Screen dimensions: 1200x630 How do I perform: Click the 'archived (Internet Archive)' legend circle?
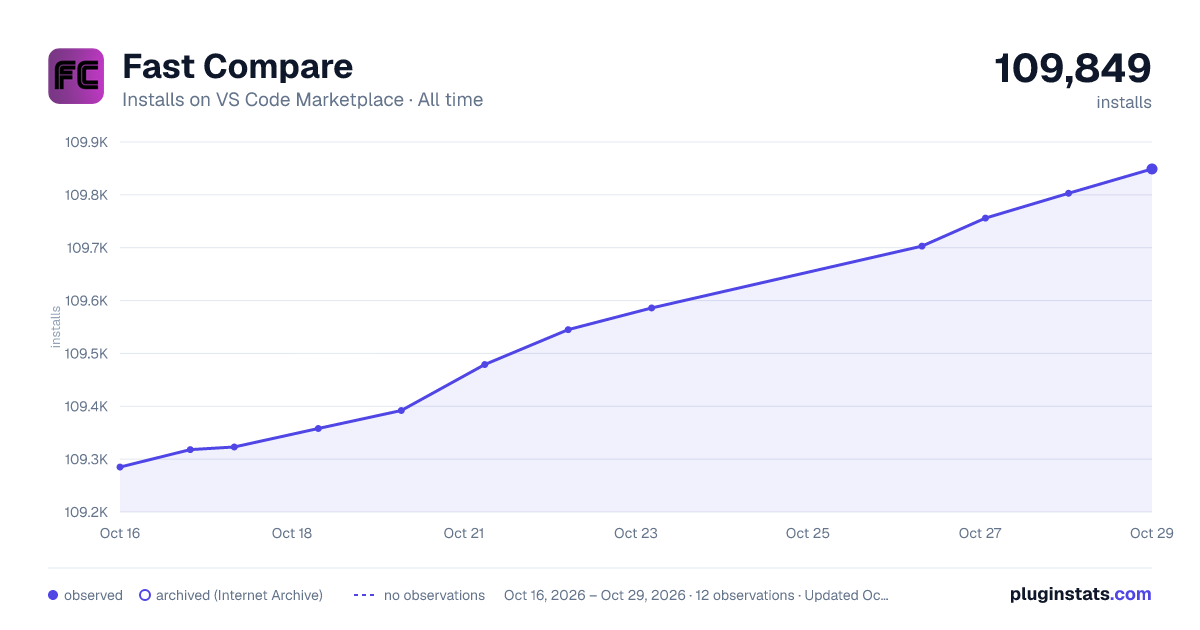144,595
